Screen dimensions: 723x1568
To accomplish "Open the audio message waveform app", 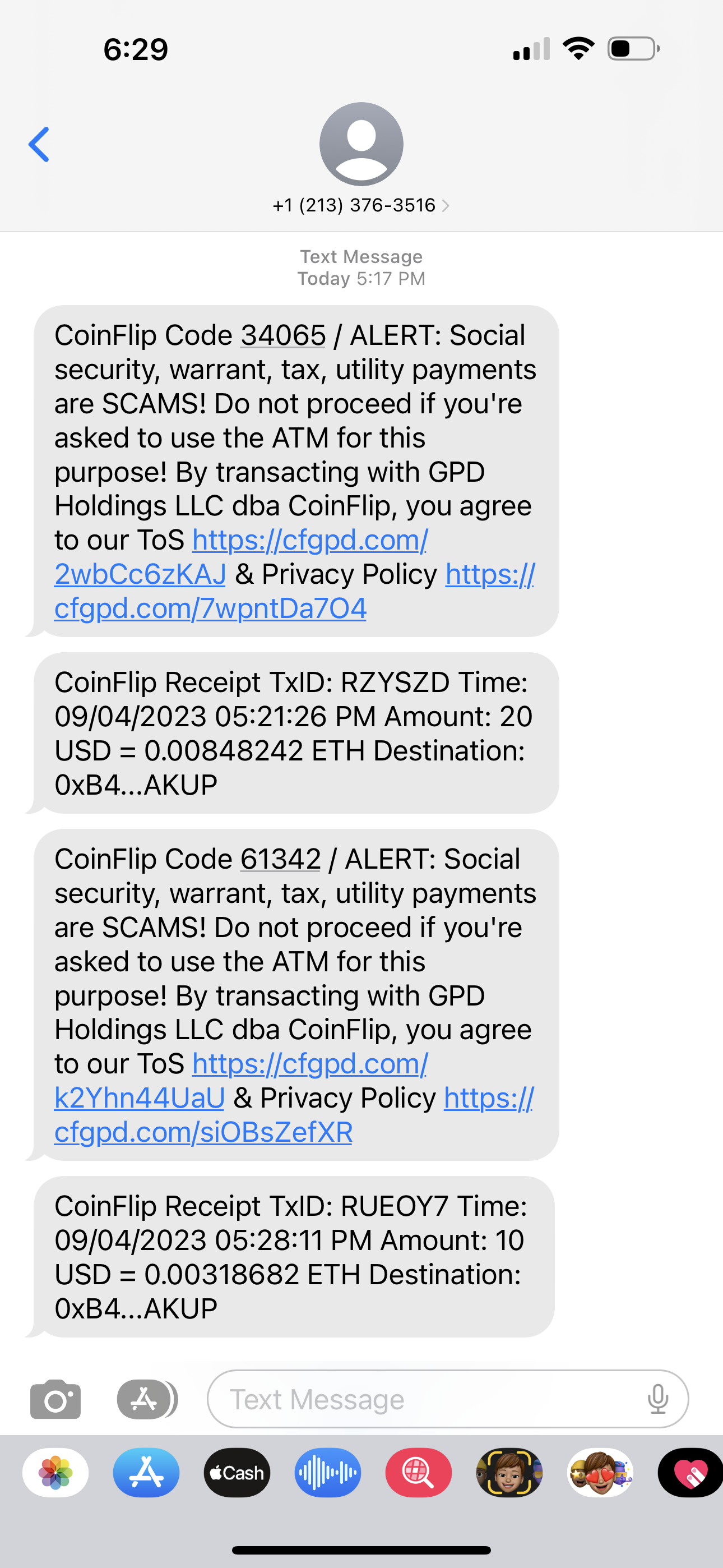I will click(x=327, y=1473).
